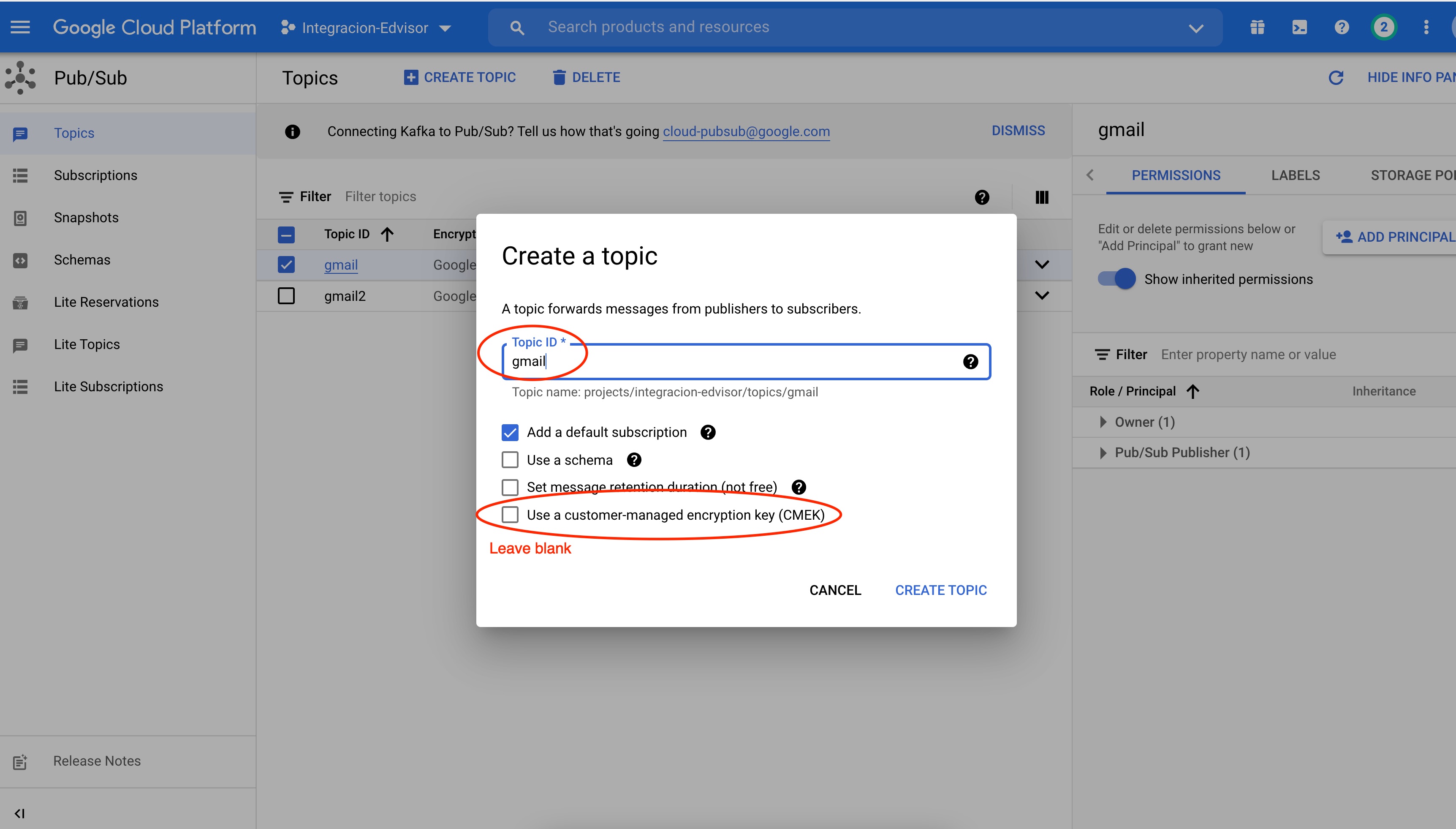Click the Snapshots sidebar icon
This screenshot has height=829, width=1456.
tap(20, 218)
